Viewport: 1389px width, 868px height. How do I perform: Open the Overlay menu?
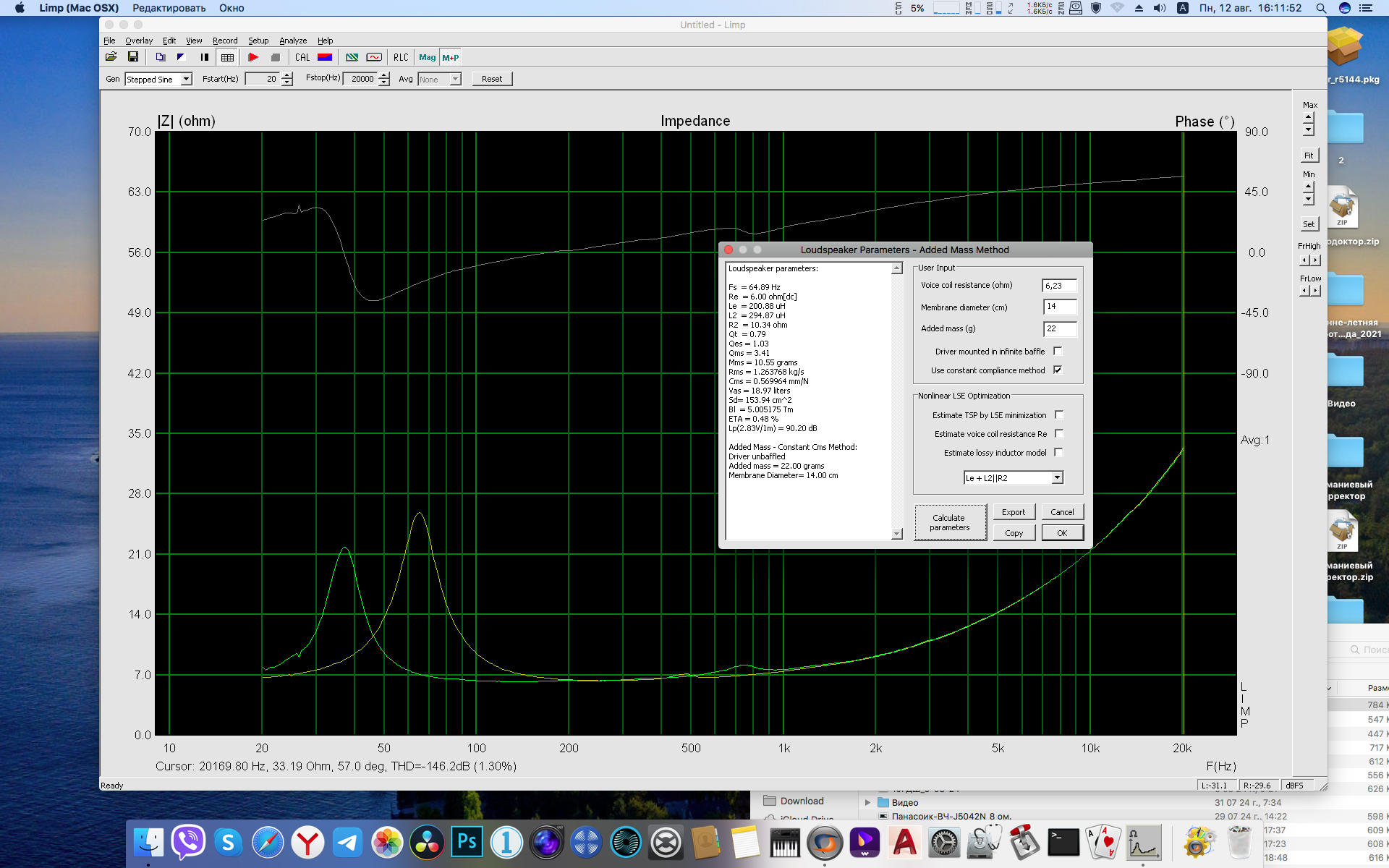tap(138, 41)
